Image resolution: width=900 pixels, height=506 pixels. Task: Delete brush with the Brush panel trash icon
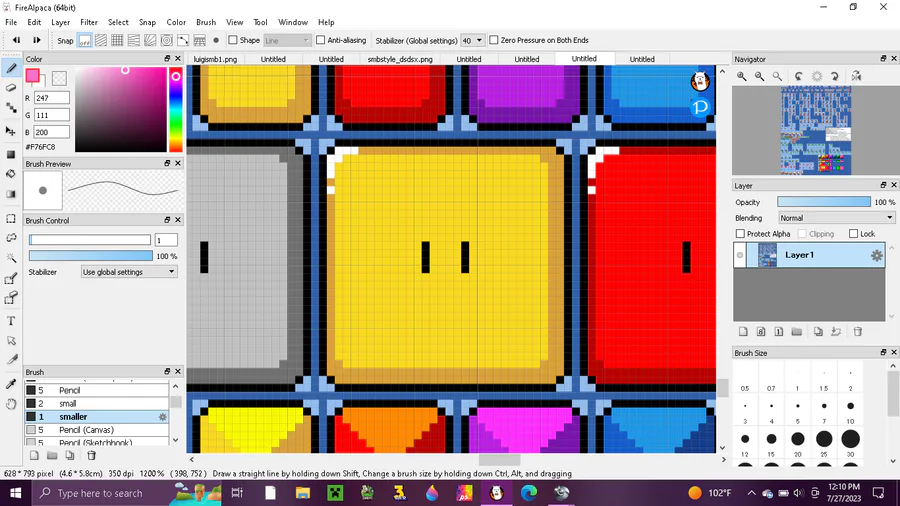(x=91, y=456)
